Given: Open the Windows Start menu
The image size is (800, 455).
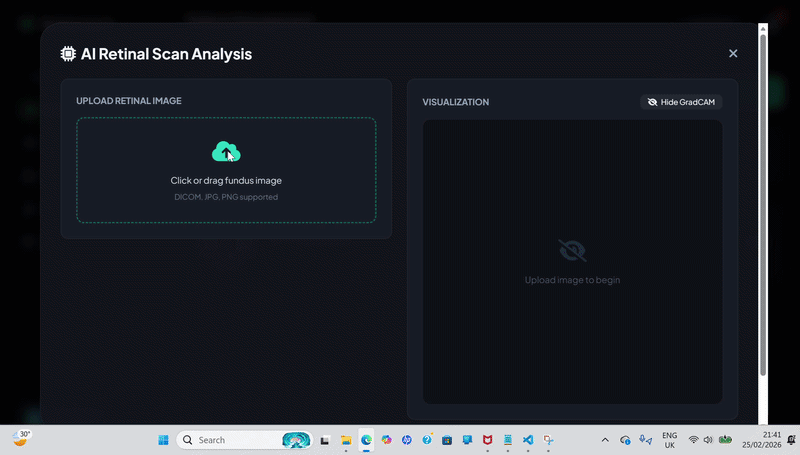Looking at the screenshot, I should (163, 440).
